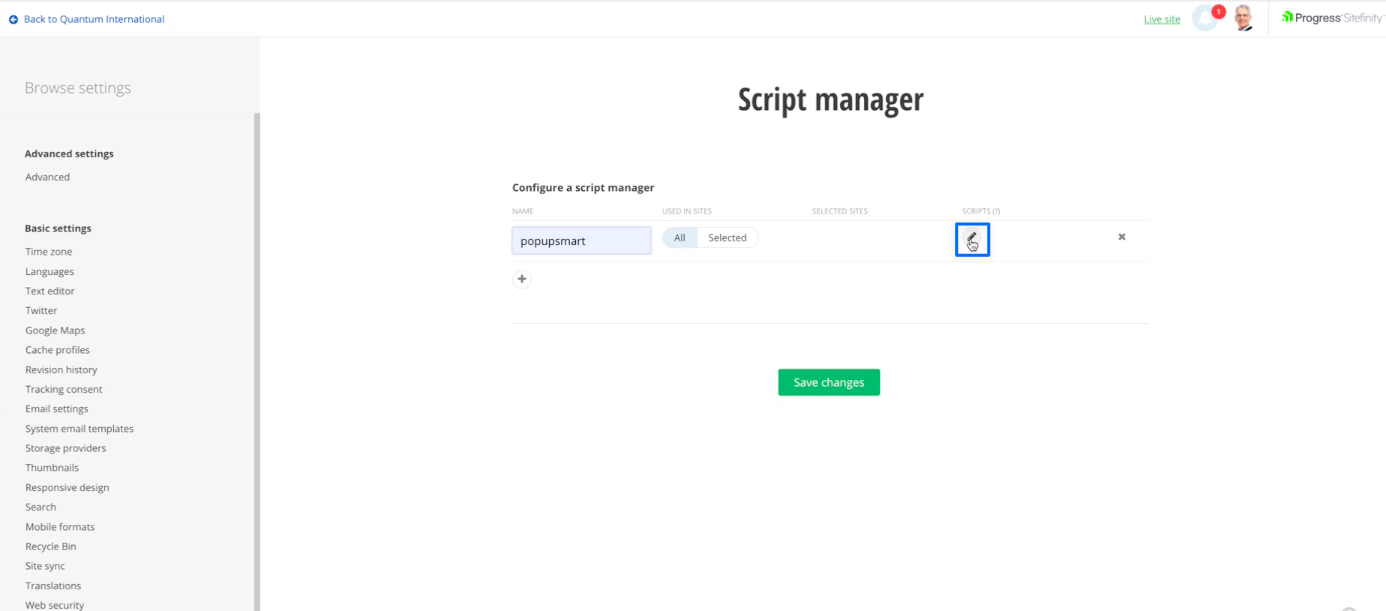Open Google Maps settings
1386x611 pixels.
pos(55,331)
